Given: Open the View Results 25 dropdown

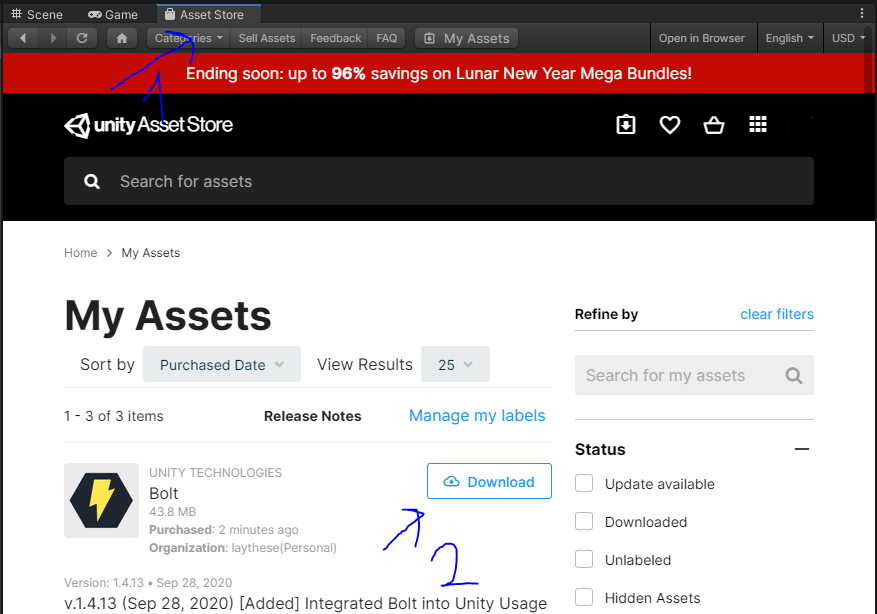Looking at the screenshot, I should (x=455, y=365).
